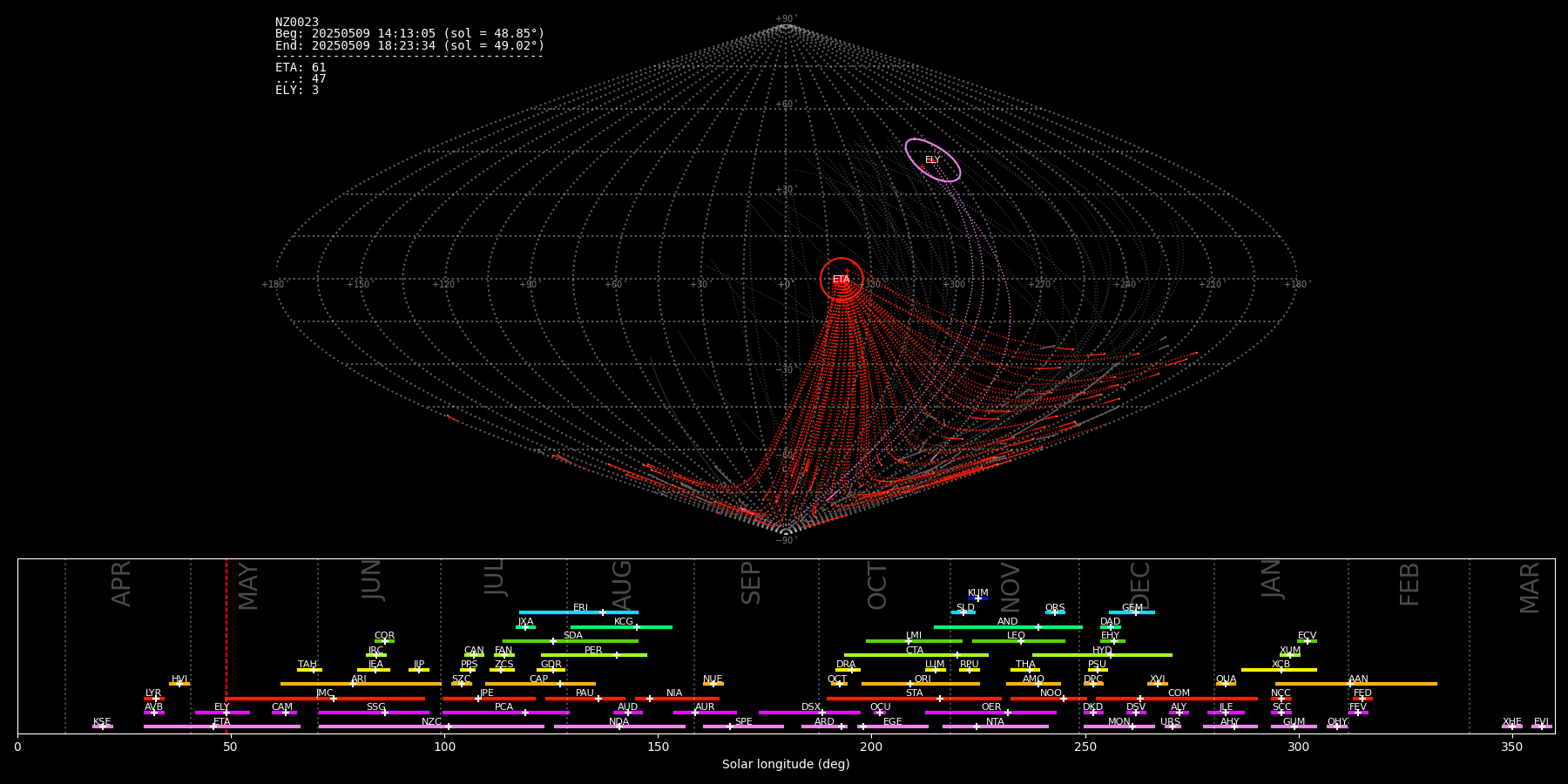1568x784 pixels.
Task: Click the CAP shower label
Action: 539,679
